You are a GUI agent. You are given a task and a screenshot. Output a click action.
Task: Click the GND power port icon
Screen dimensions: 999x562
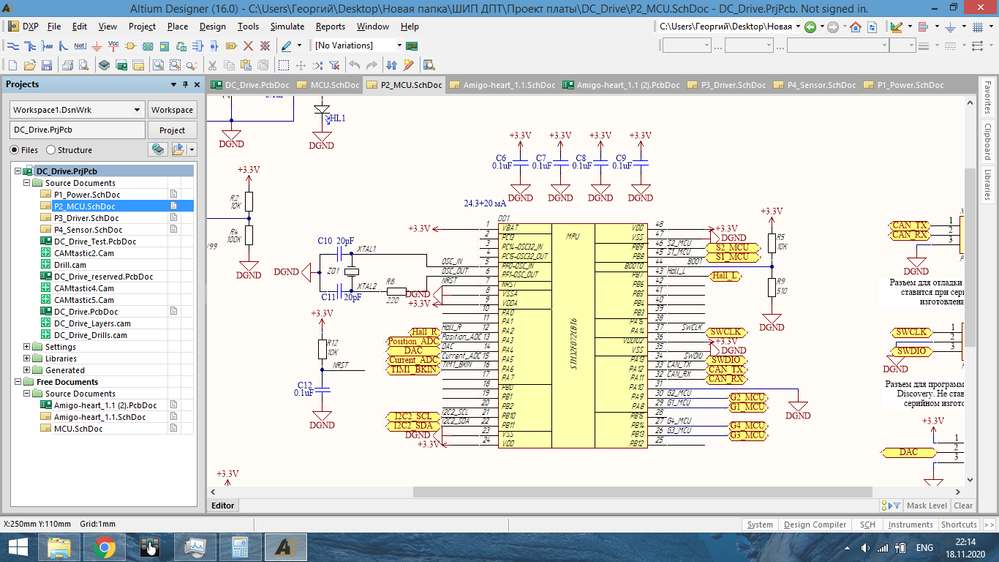pos(96,46)
